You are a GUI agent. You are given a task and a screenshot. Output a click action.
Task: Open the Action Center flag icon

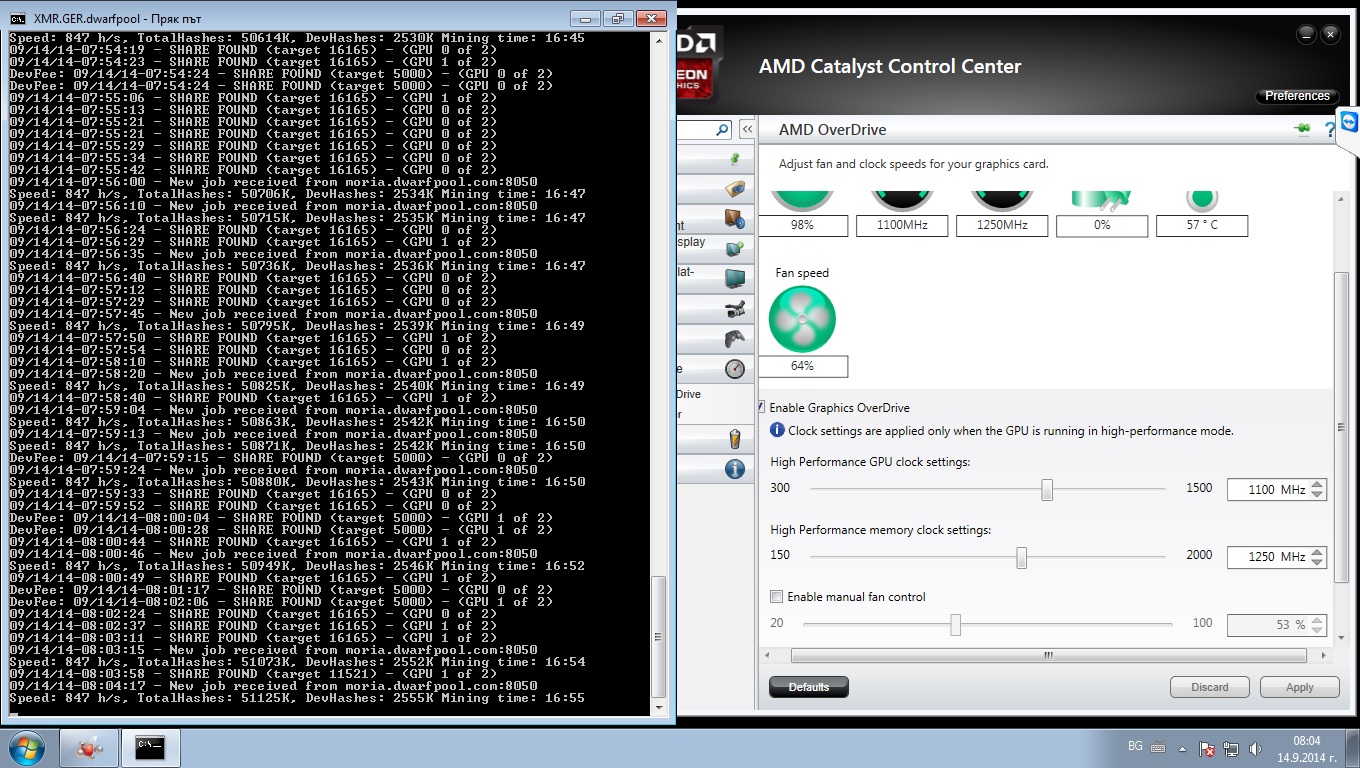[x=1207, y=748]
